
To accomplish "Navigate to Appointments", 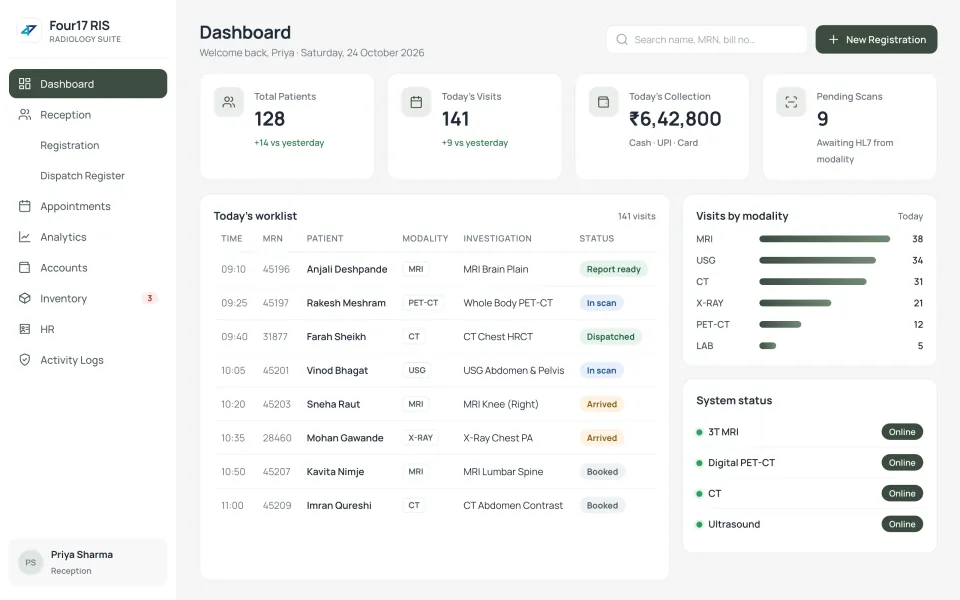I will (x=88, y=206).
